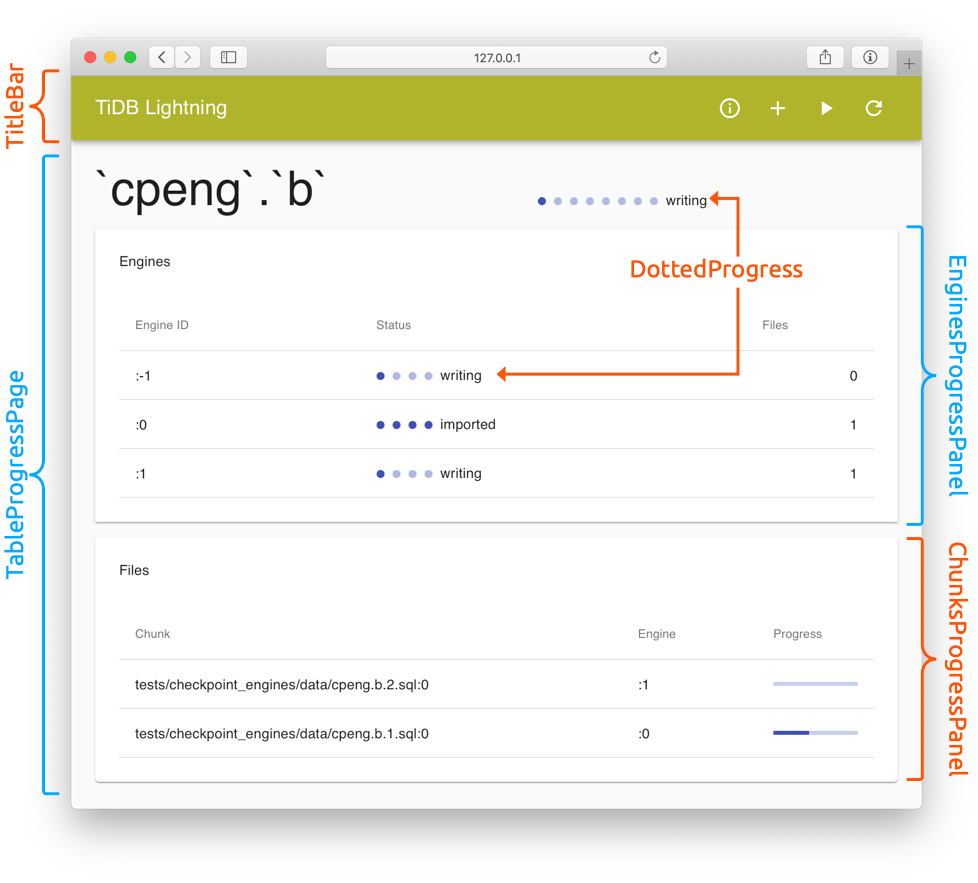Click the 127.0.0.1 address field
The image size is (978, 883).
pyautogui.click(x=496, y=58)
